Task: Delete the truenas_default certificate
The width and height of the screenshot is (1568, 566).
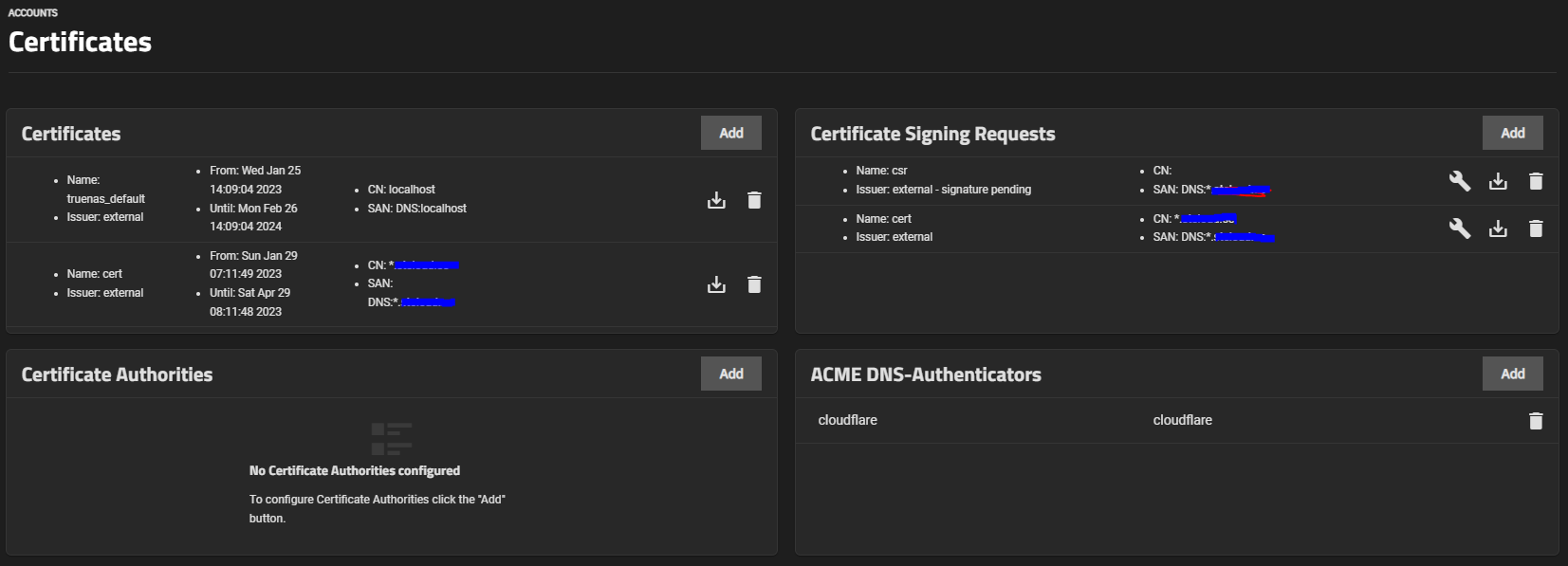Action: (x=754, y=200)
